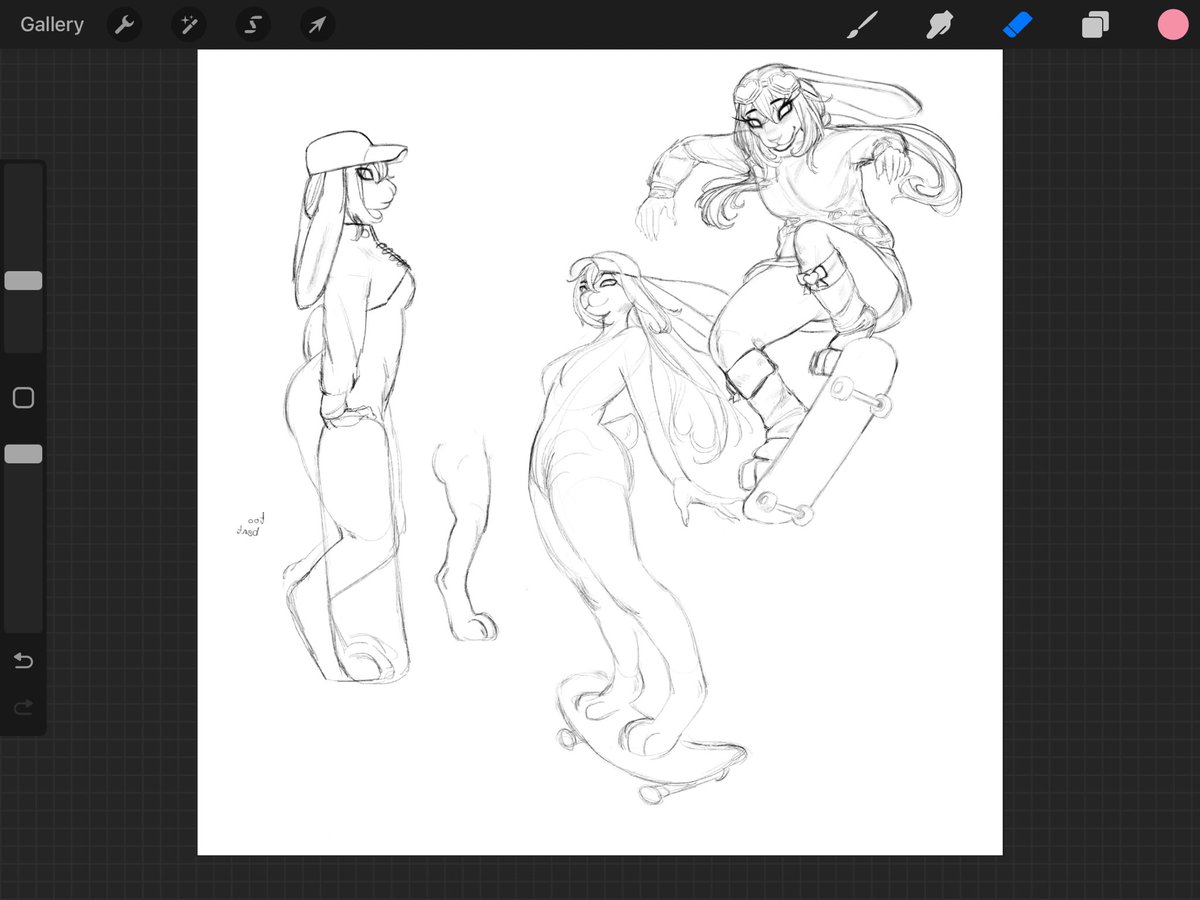Select the Smudge tool
The height and width of the screenshot is (900, 1200).
939,25
